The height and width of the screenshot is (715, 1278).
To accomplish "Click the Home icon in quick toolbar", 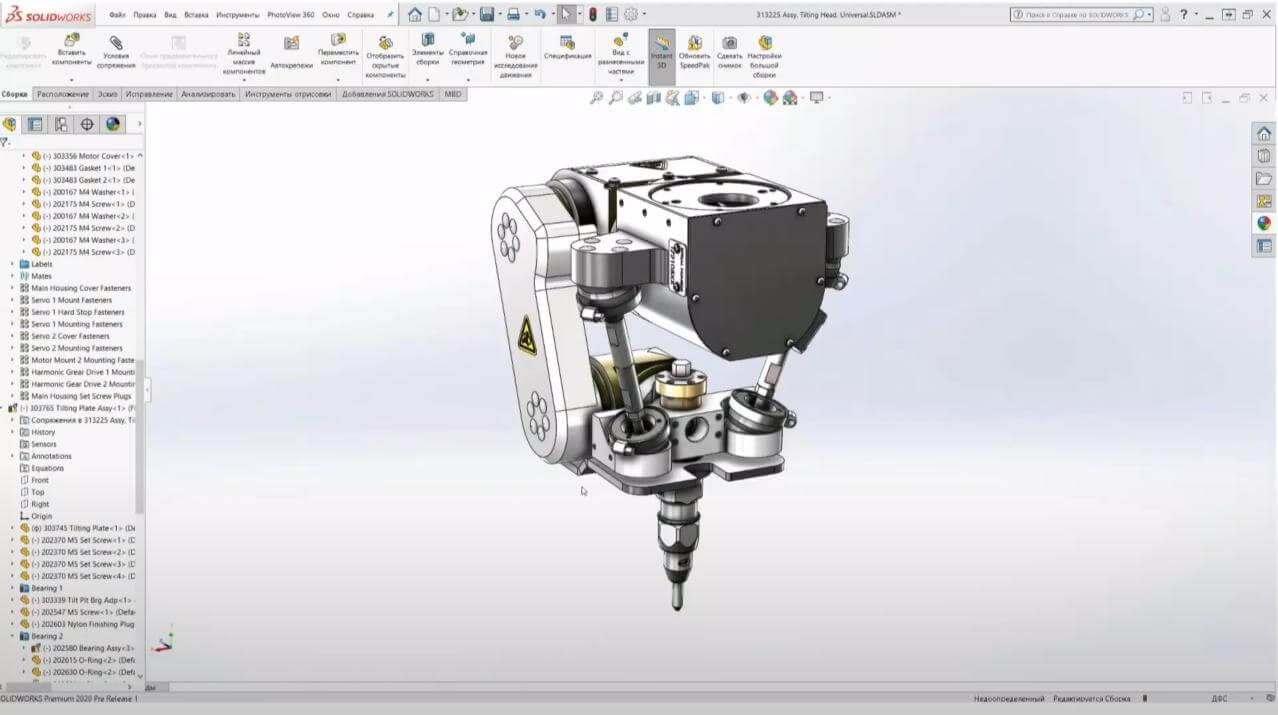I will (x=414, y=14).
